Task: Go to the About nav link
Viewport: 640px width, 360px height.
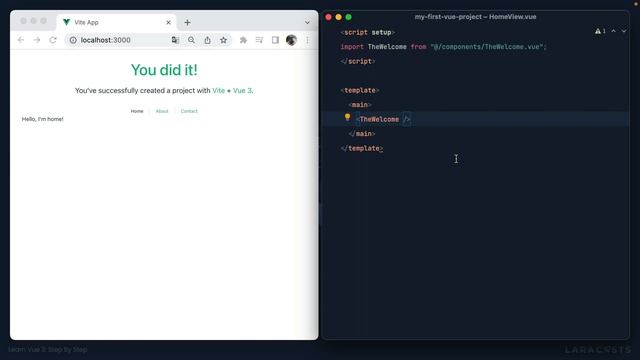Action: tap(162, 111)
